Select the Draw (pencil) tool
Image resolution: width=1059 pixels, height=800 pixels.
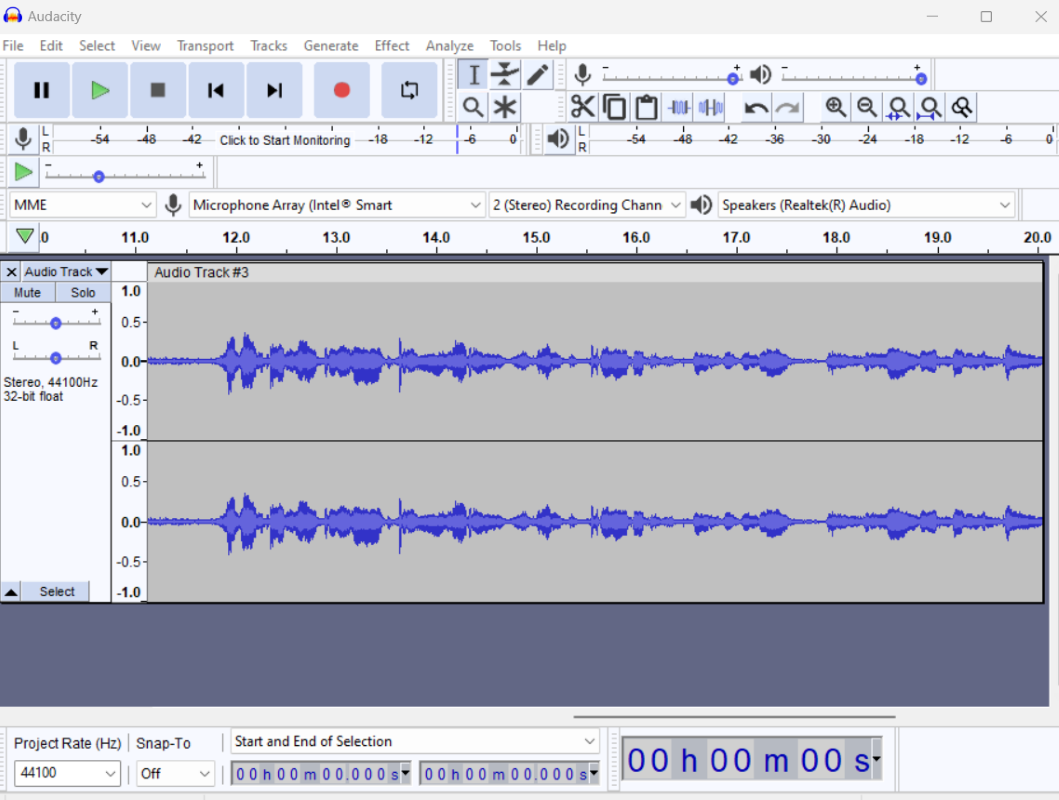tap(538, 75)
